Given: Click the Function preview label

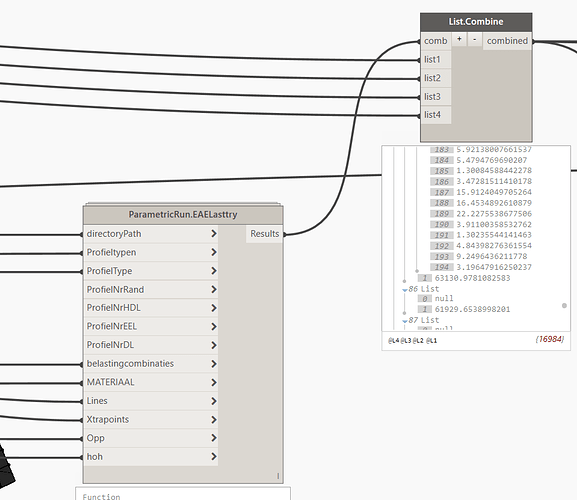Looking at the screenshot, I should tap(101, 497).
